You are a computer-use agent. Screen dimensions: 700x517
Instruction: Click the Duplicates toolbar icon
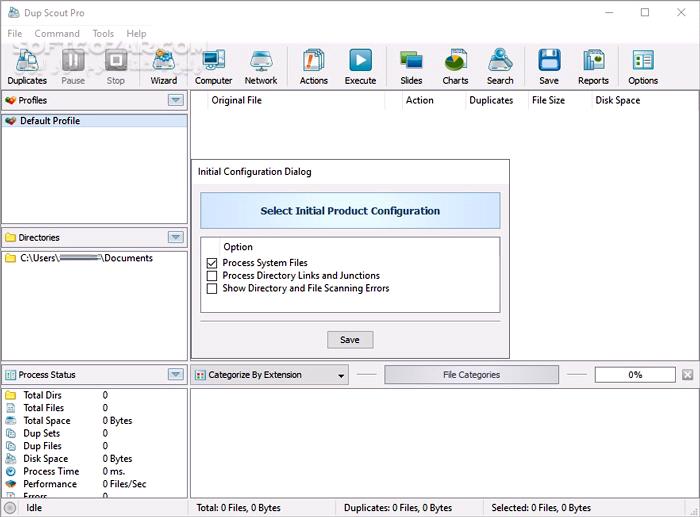[27, 61]
